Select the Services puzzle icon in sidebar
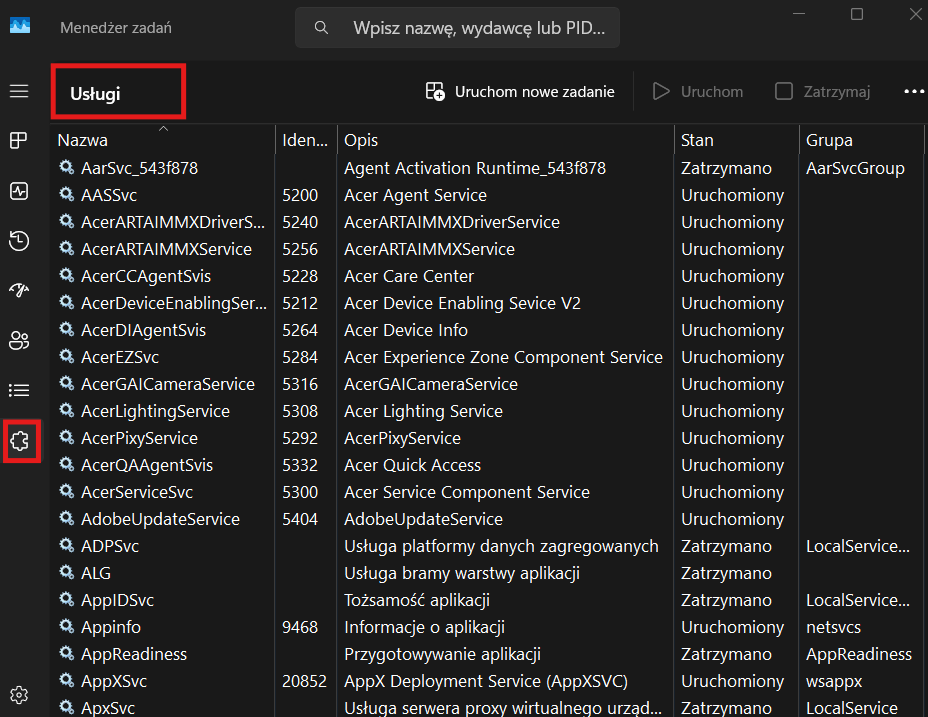This screenshot has height=717, width=928. tap(21, 440)
